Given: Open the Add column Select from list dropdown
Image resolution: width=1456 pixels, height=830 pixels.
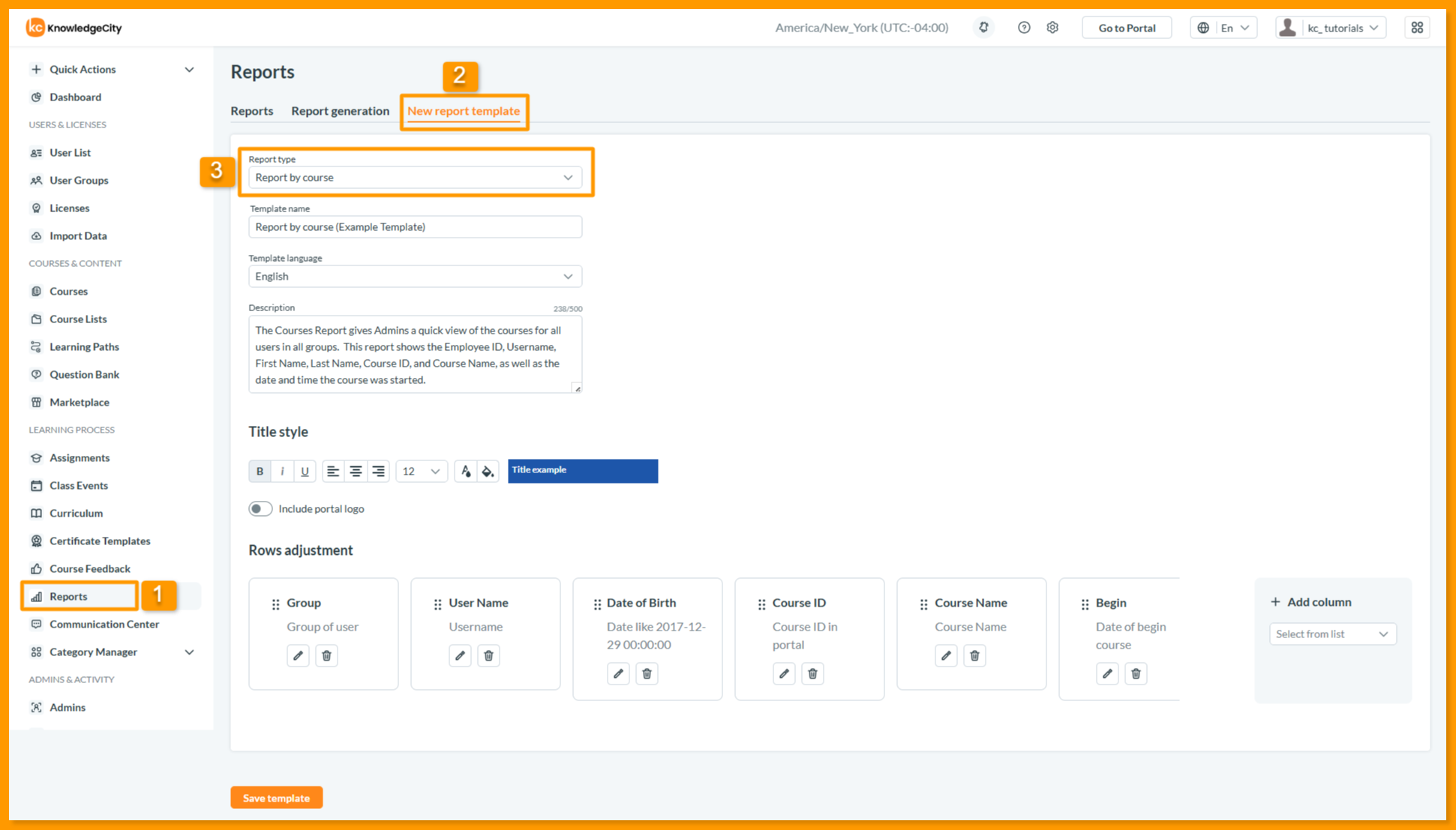Looking at the screenshot, I should 1332,634.
